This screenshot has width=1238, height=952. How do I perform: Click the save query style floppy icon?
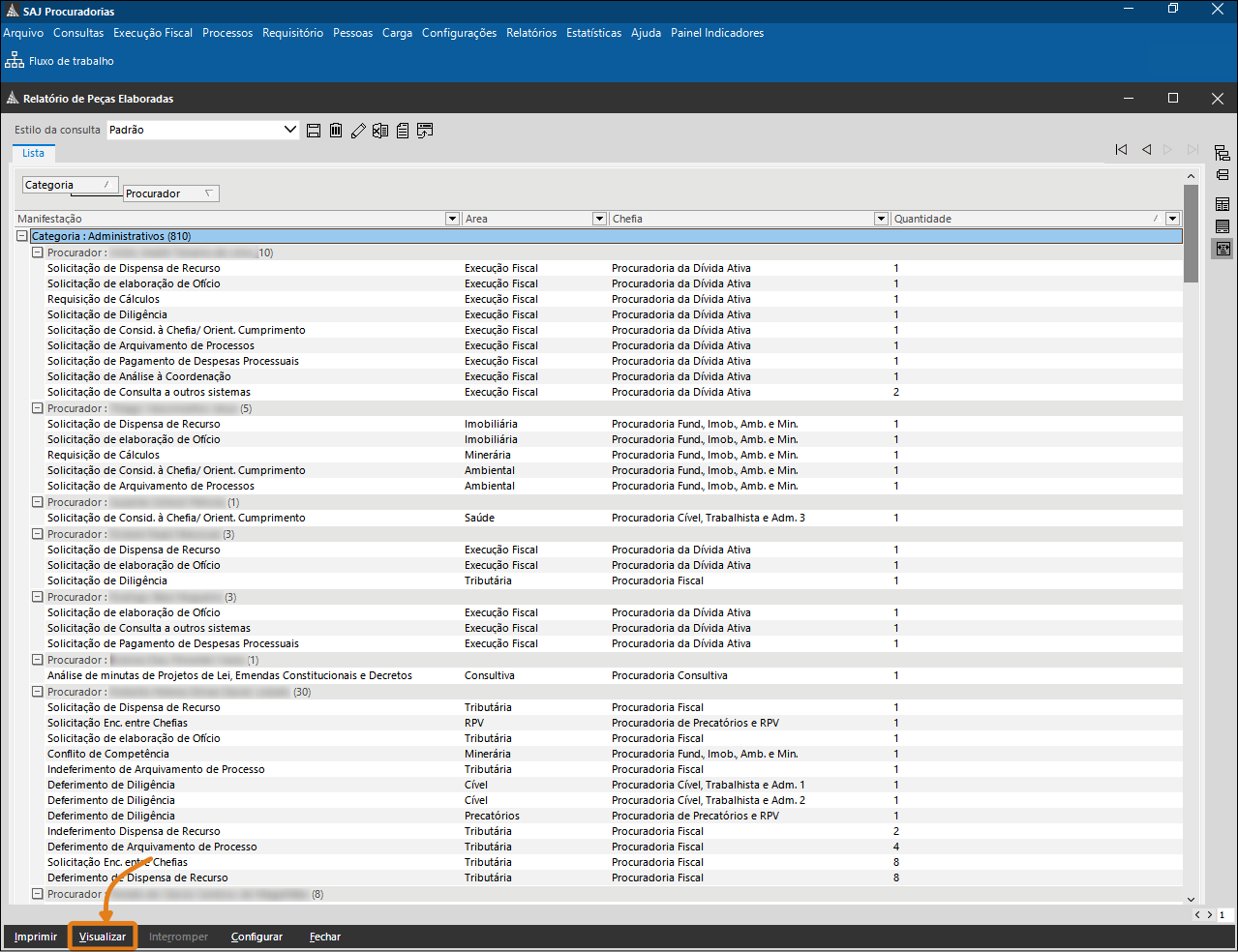coord(314,131)
